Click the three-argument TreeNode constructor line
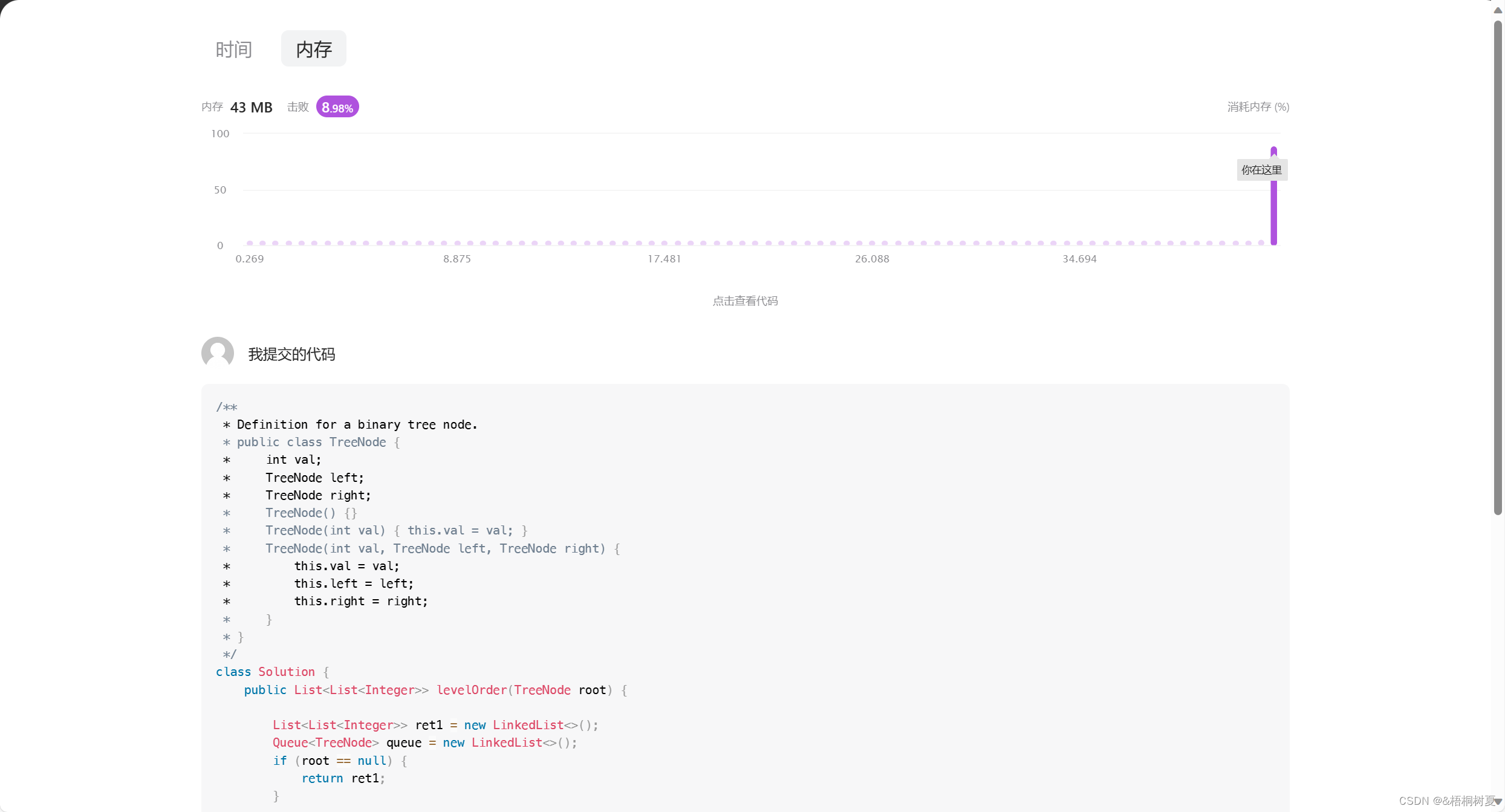Image resolution: width=1505 pixels, height=812 pixels. [x=443, y=548]
